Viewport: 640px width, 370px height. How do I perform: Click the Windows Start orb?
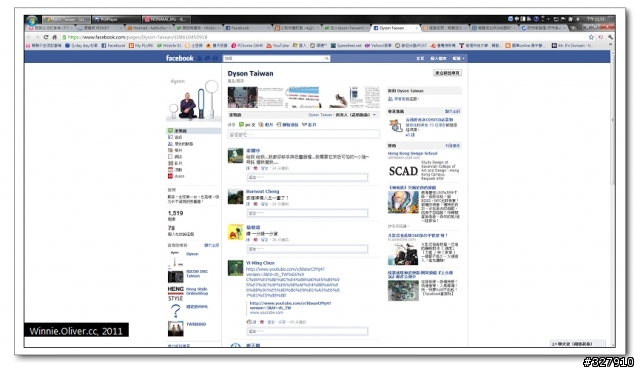click(31, 20)
